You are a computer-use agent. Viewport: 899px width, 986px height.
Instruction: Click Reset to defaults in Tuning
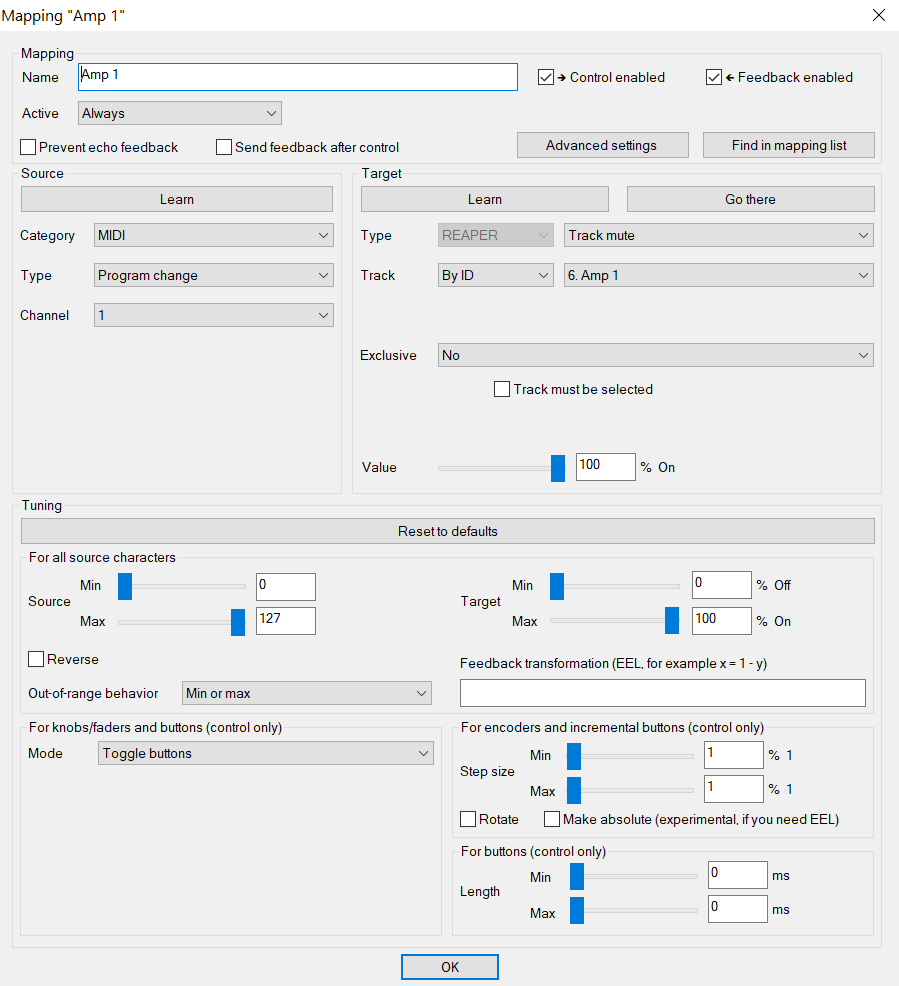[x=447, y=530]
